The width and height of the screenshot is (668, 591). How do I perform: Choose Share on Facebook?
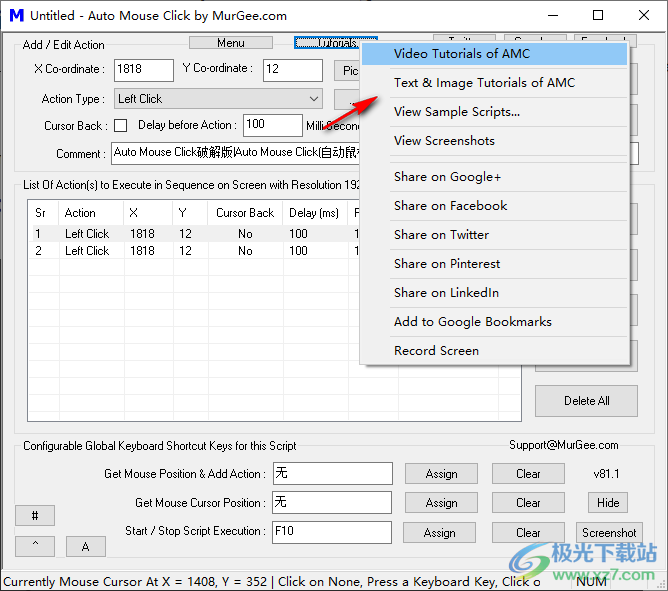coord(494,206)
